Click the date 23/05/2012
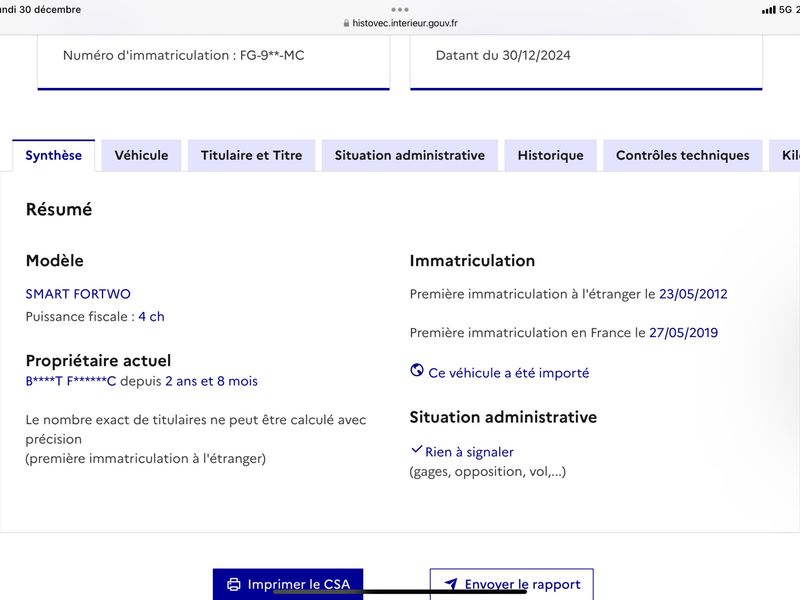Viewport: 800px width, 600px height. pos(693,294)
